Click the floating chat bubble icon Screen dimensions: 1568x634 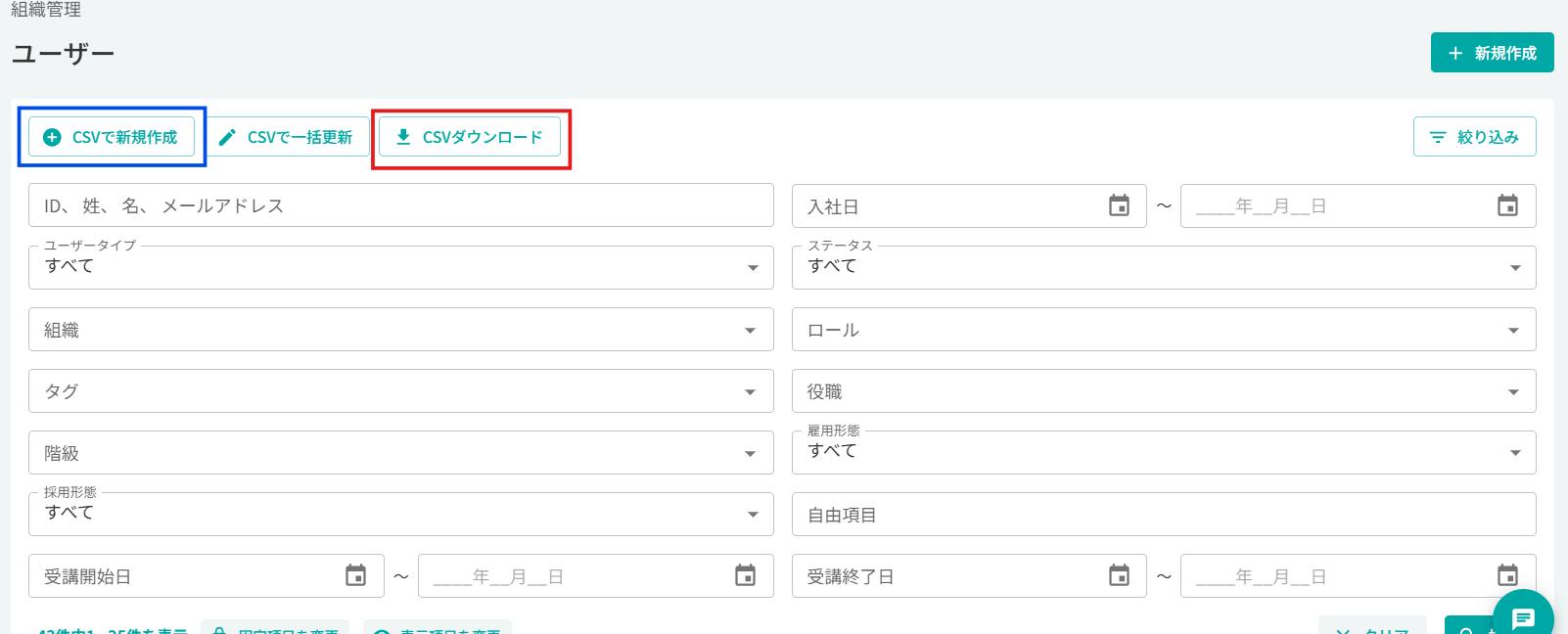(x=1524, y=617)
